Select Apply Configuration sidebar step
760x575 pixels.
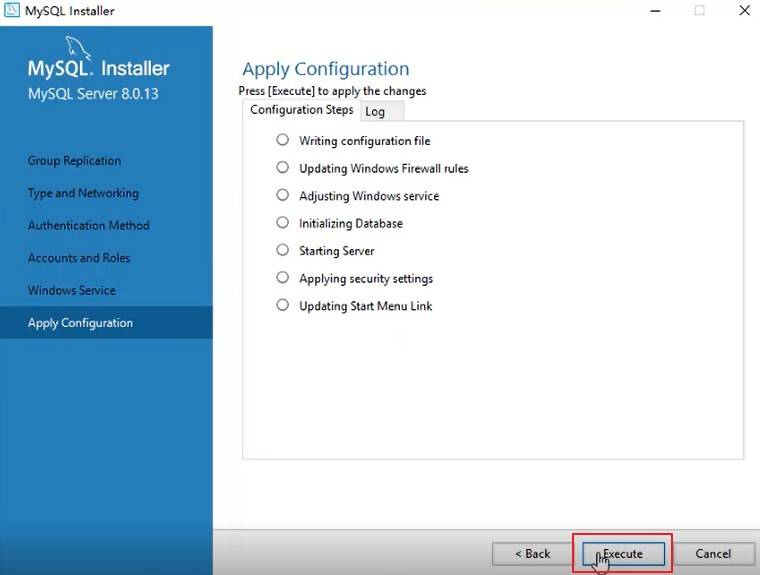point(106,322)
